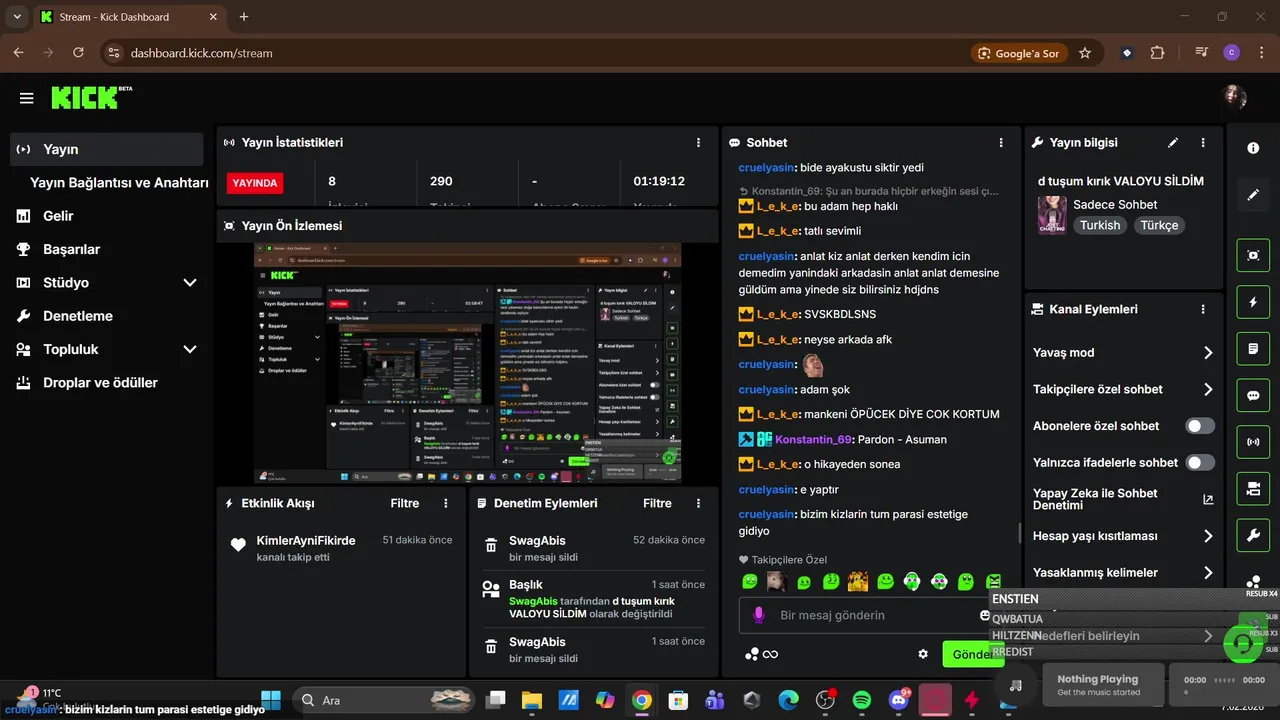Open File Explorer from the taskbar
This screenshot has height=720, width=1280.
pos(531,700)
